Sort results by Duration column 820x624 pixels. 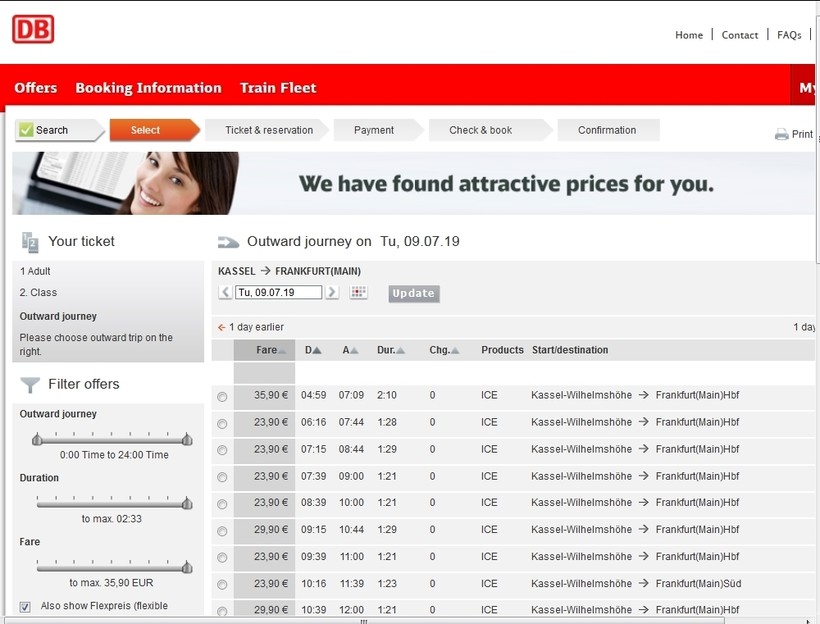[390, 350]
